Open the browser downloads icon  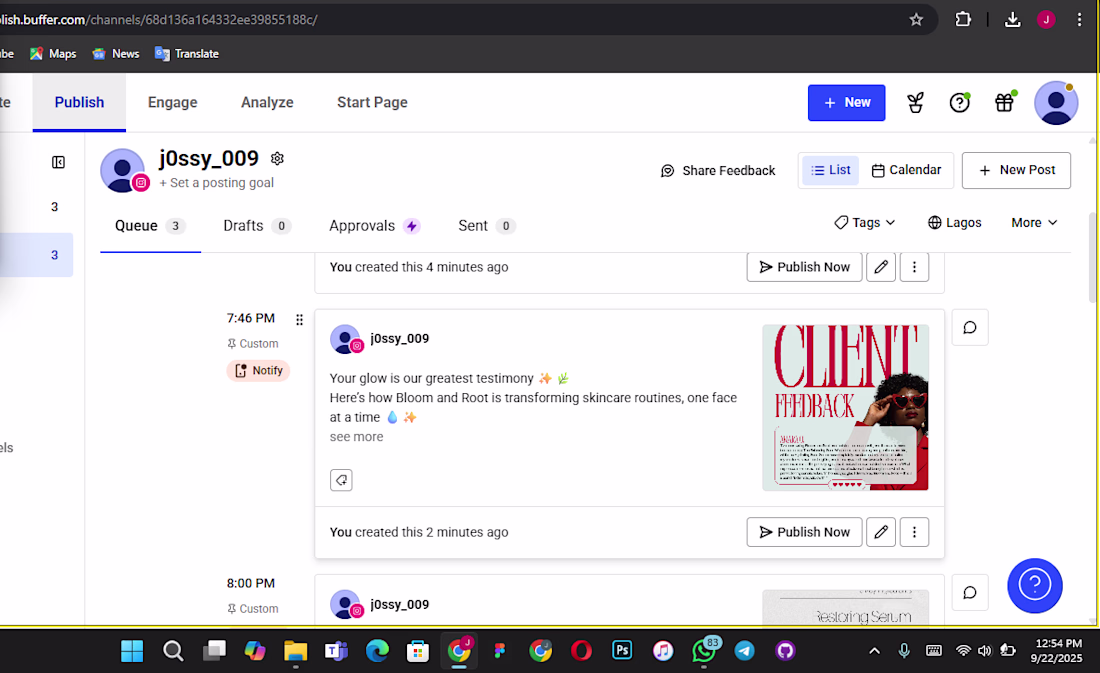[x=1012, y=20]
